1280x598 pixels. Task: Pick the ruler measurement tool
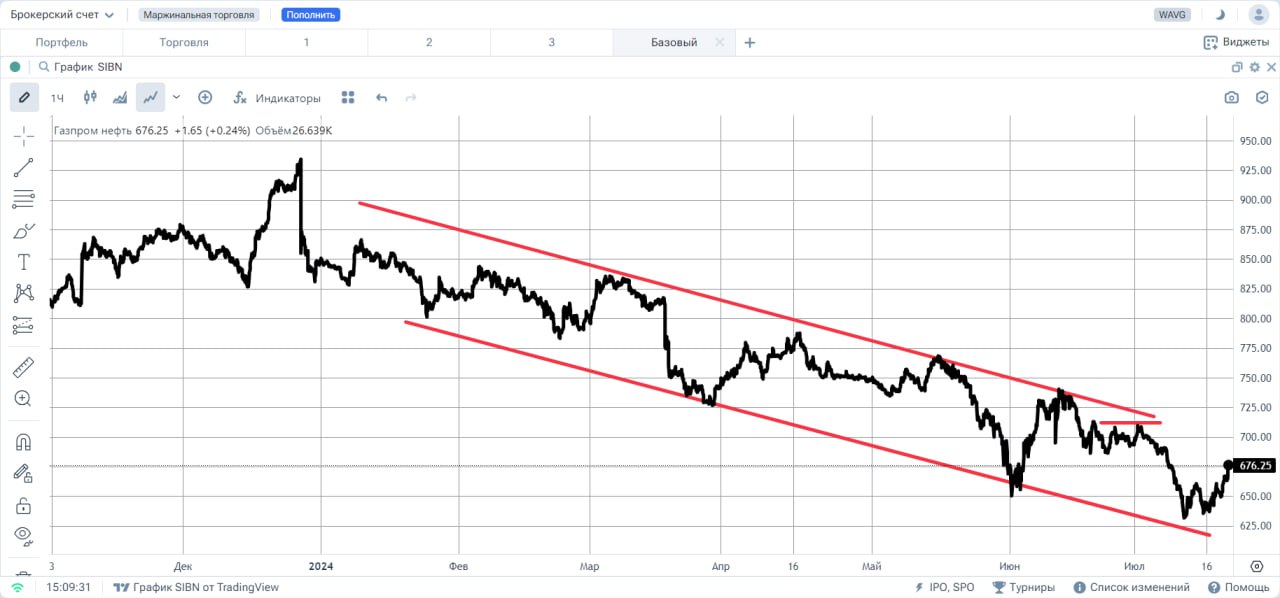coord(23,367)
